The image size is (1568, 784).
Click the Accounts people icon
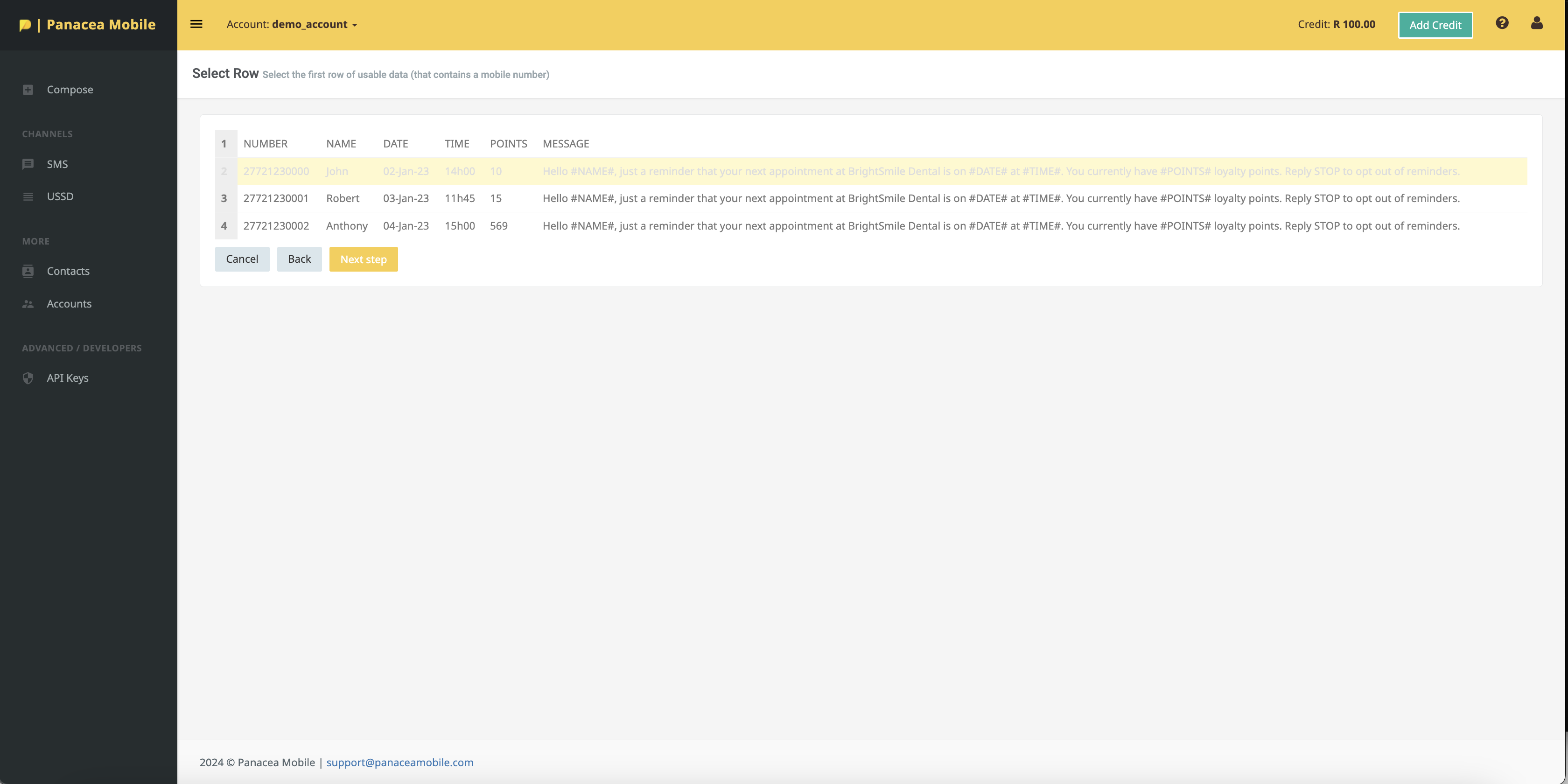click(x=28, y=304)
